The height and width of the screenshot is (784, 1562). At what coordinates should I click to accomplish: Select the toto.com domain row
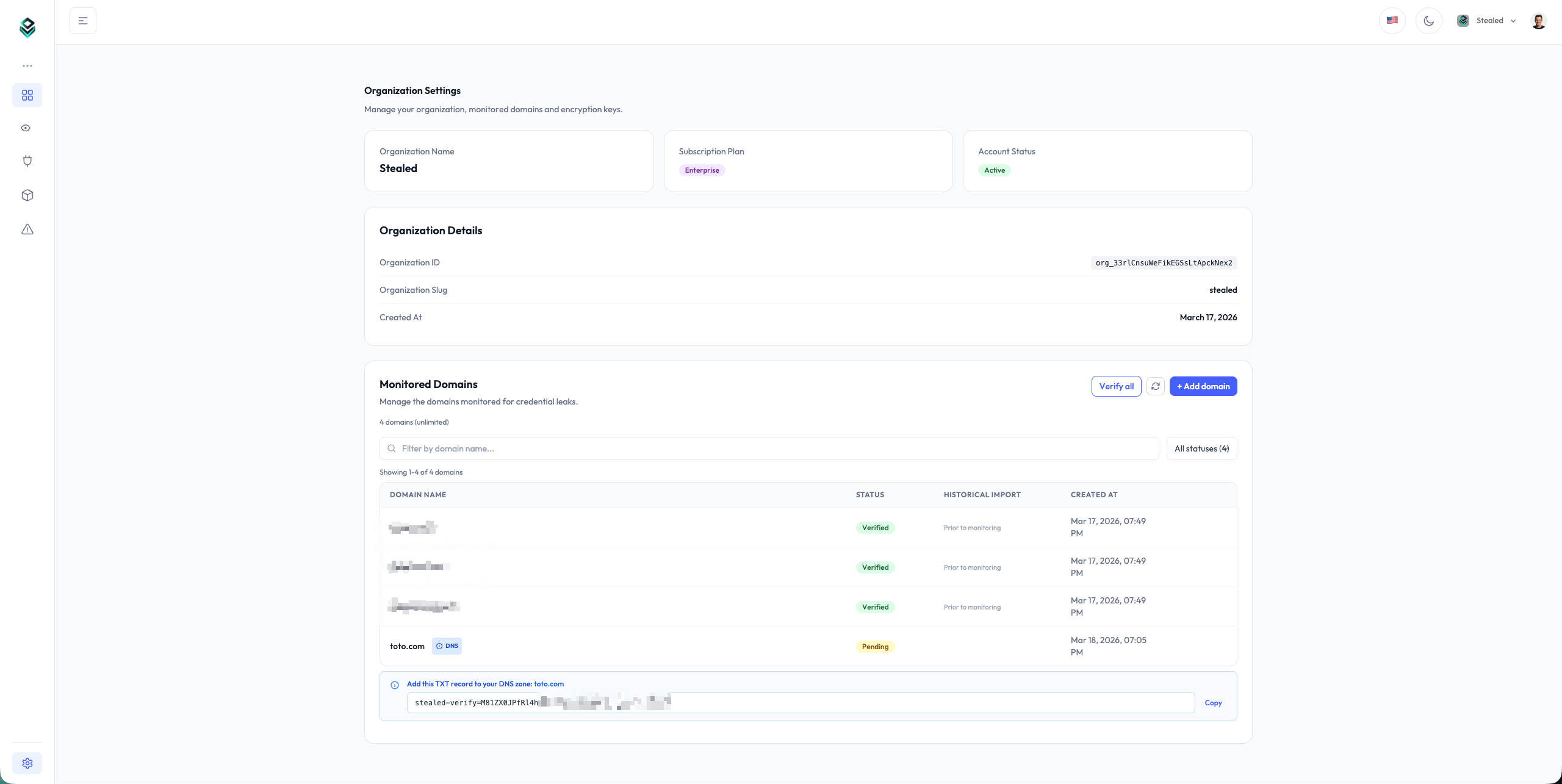(406, 646)
